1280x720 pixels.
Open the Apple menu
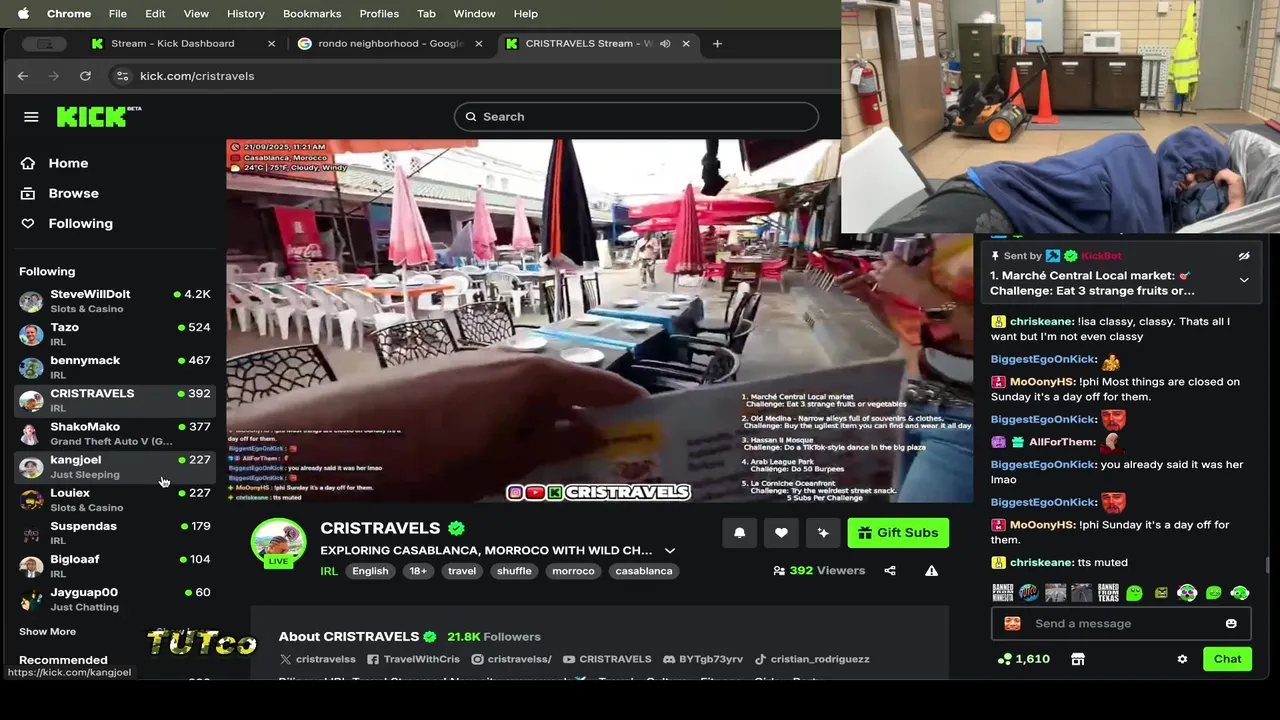pos(23,14)
